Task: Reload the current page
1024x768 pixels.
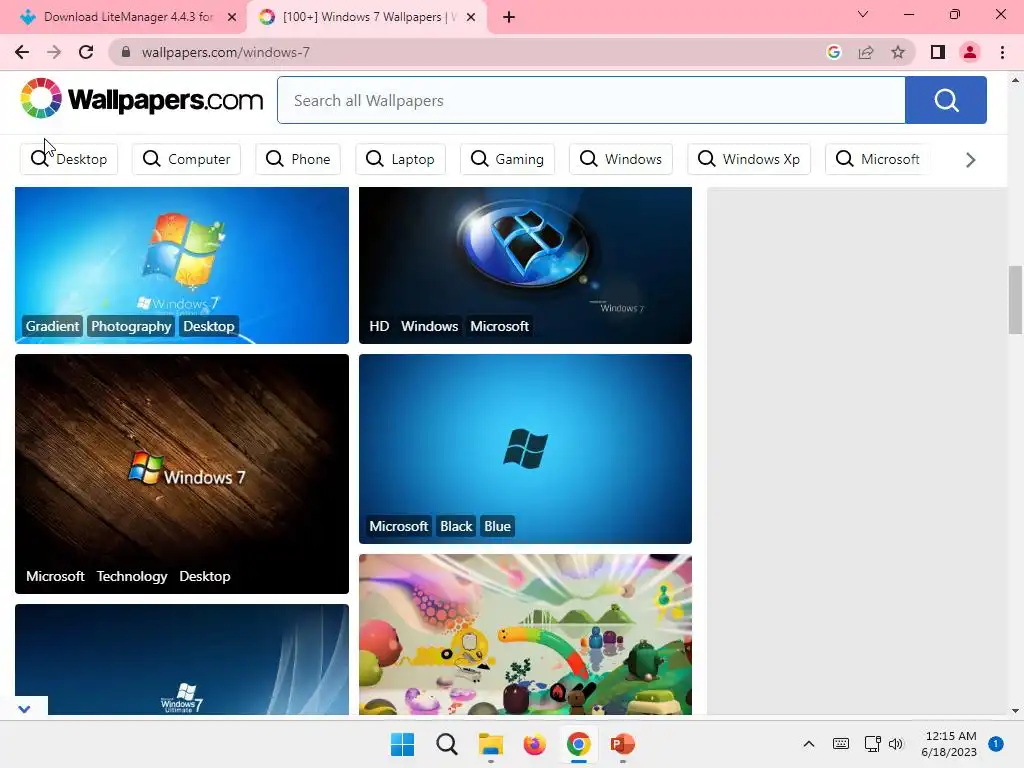Action: tap(86, 52)
